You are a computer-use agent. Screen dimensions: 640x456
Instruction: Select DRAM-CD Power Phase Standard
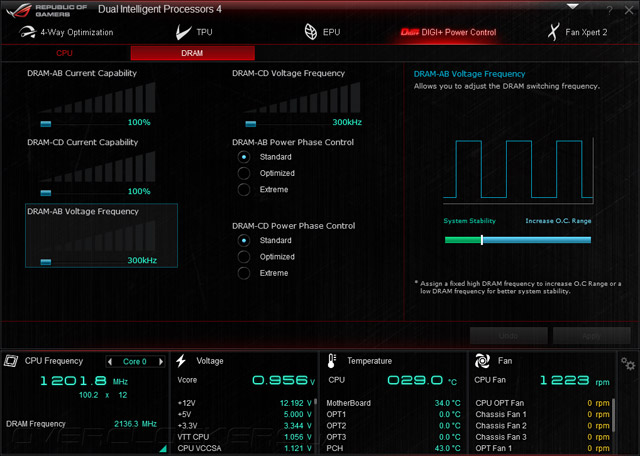click(x=244, y=240)
